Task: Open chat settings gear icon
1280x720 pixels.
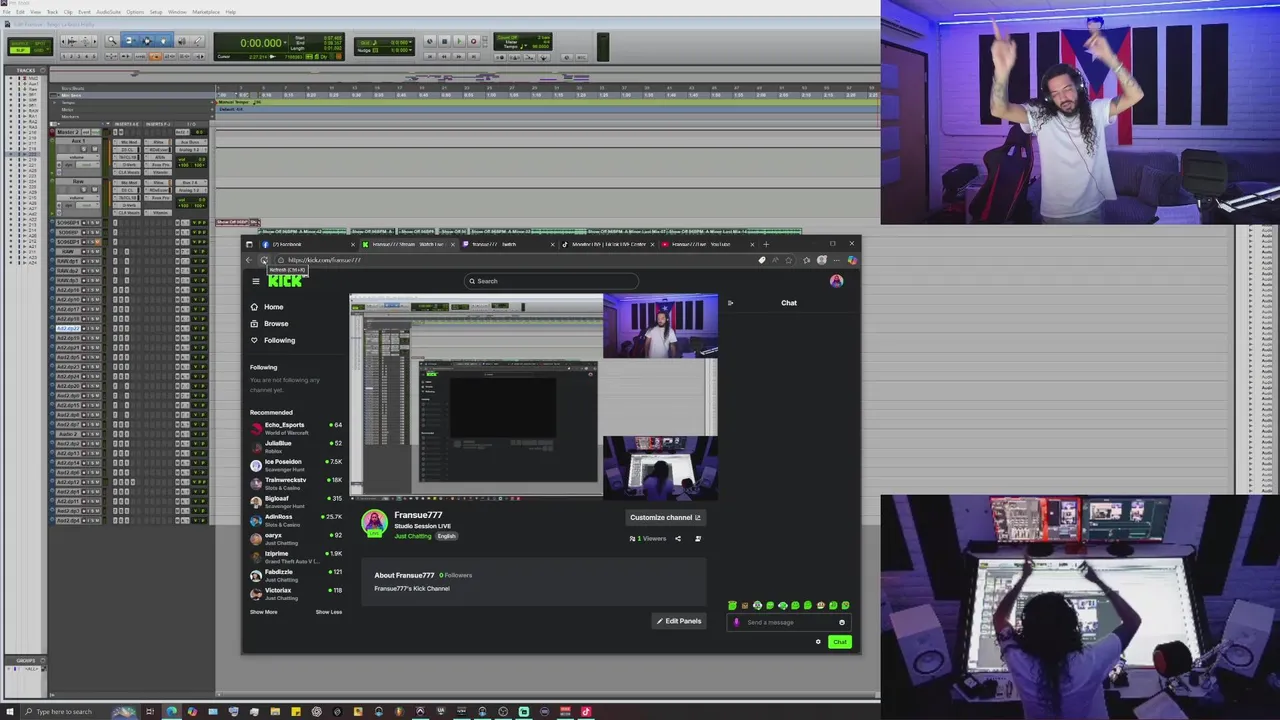Action: click(x=818, y=642)
